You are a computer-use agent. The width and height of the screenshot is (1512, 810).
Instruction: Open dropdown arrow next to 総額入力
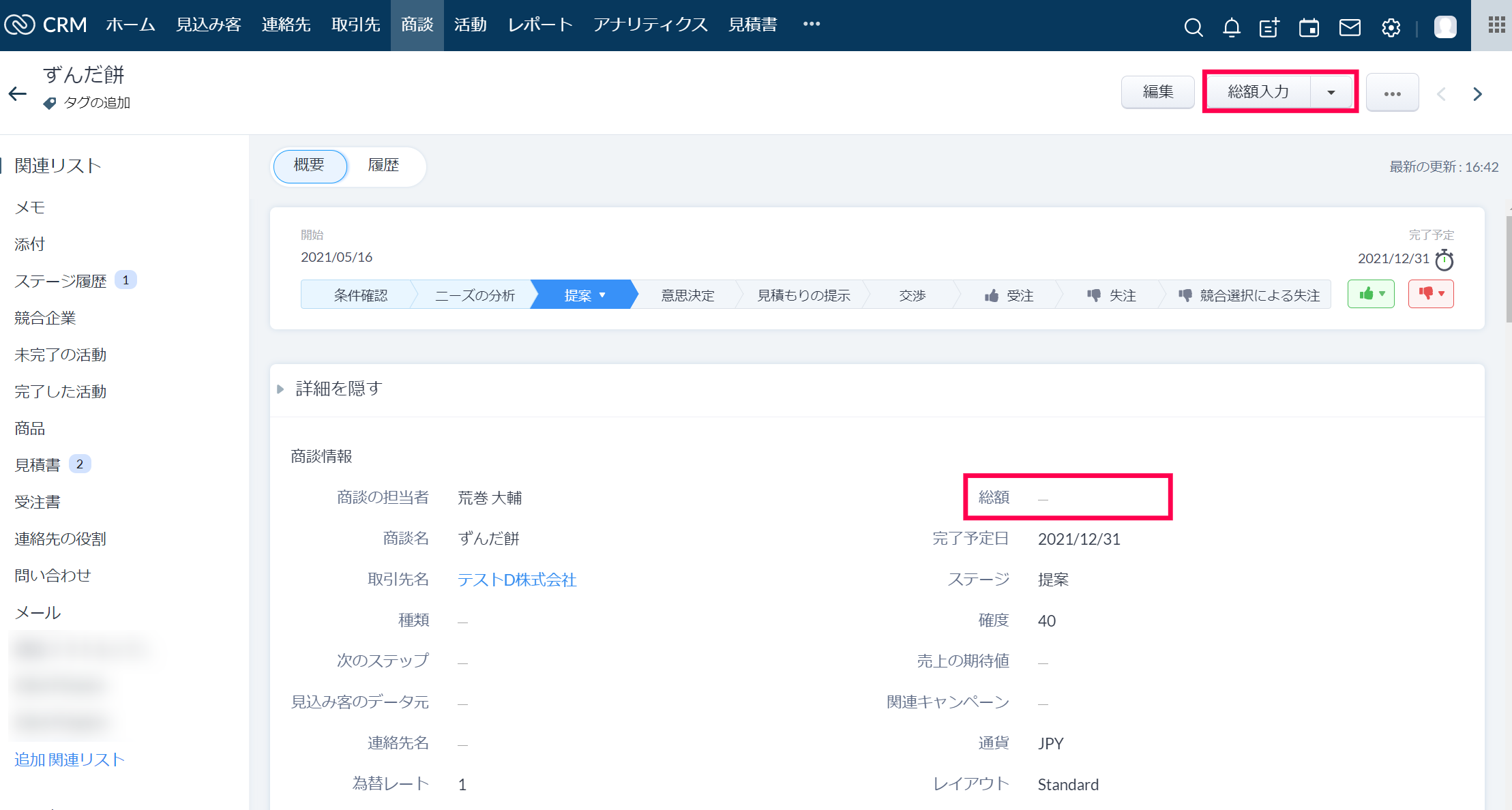(1331, 92)
